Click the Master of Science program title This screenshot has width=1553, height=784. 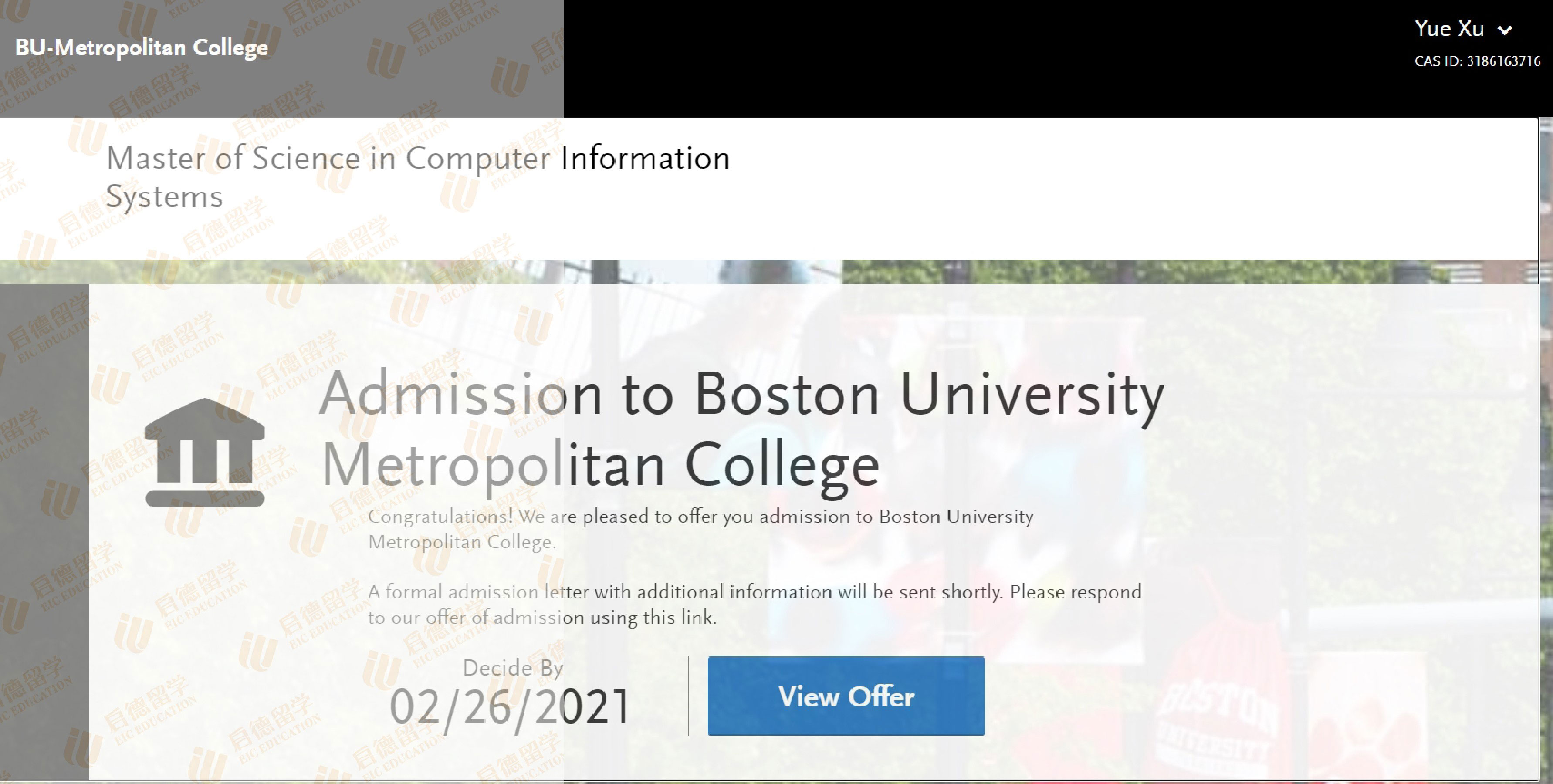click(417, 159)
